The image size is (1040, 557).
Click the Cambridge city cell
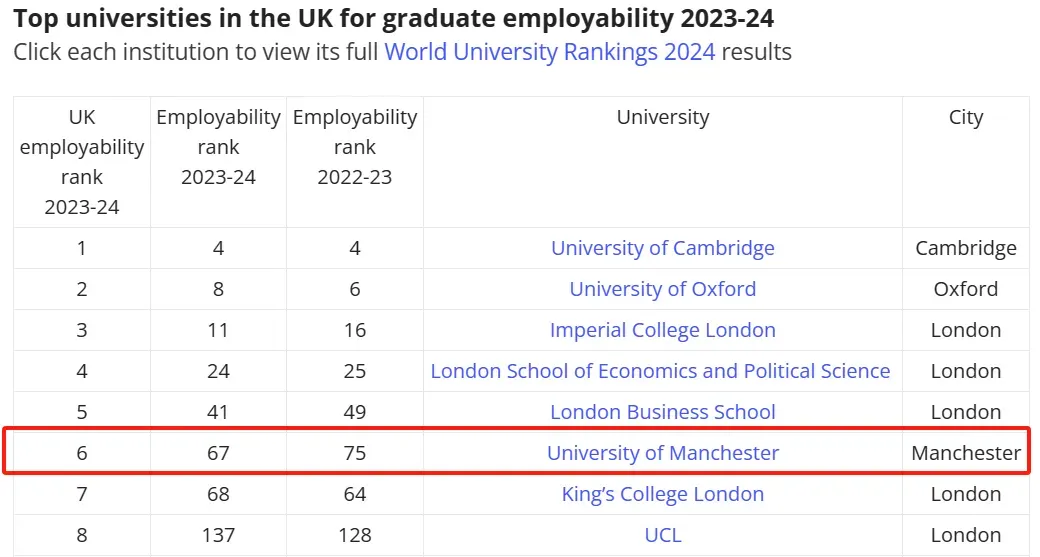966,248
